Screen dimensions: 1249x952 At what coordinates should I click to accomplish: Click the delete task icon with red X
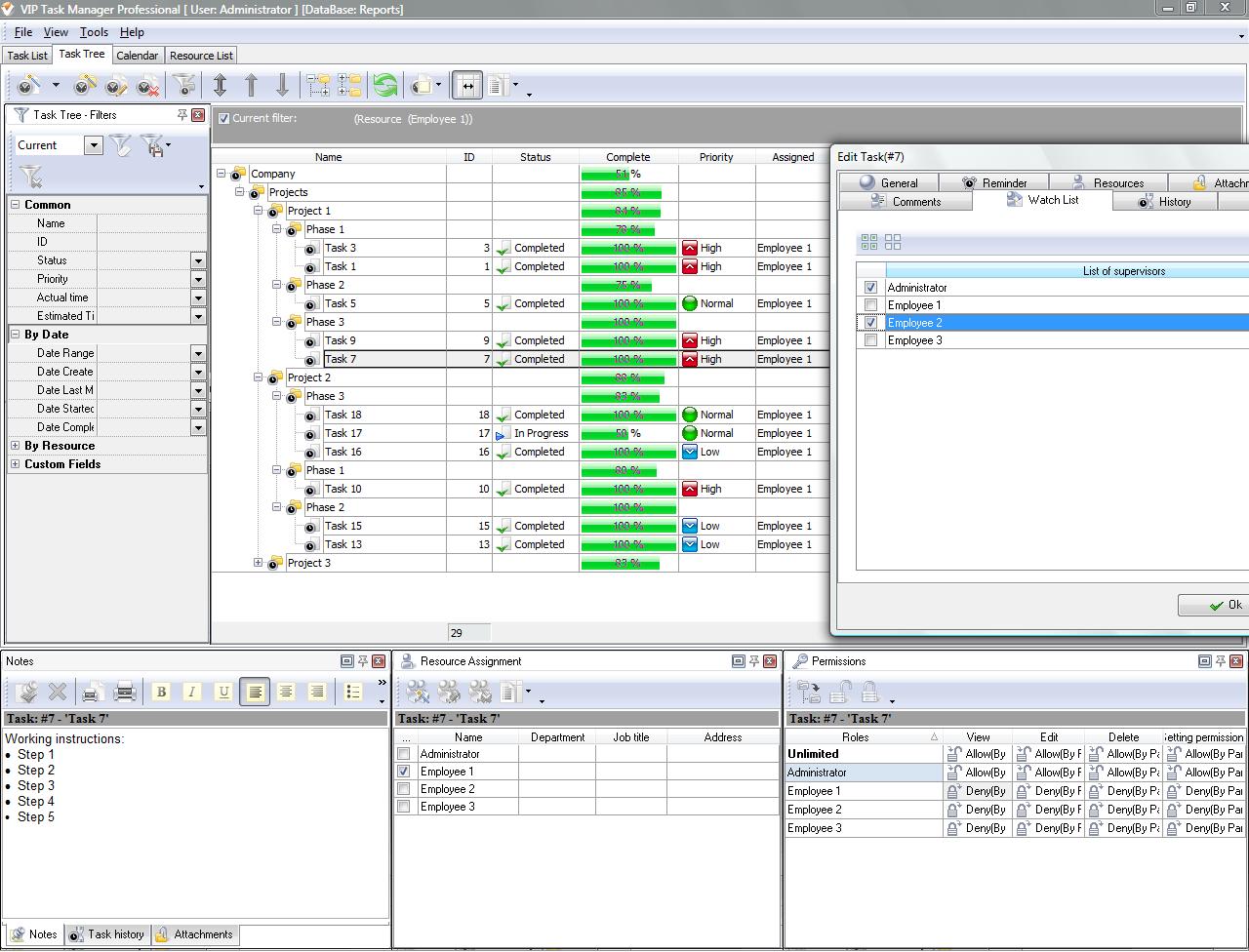148,87
